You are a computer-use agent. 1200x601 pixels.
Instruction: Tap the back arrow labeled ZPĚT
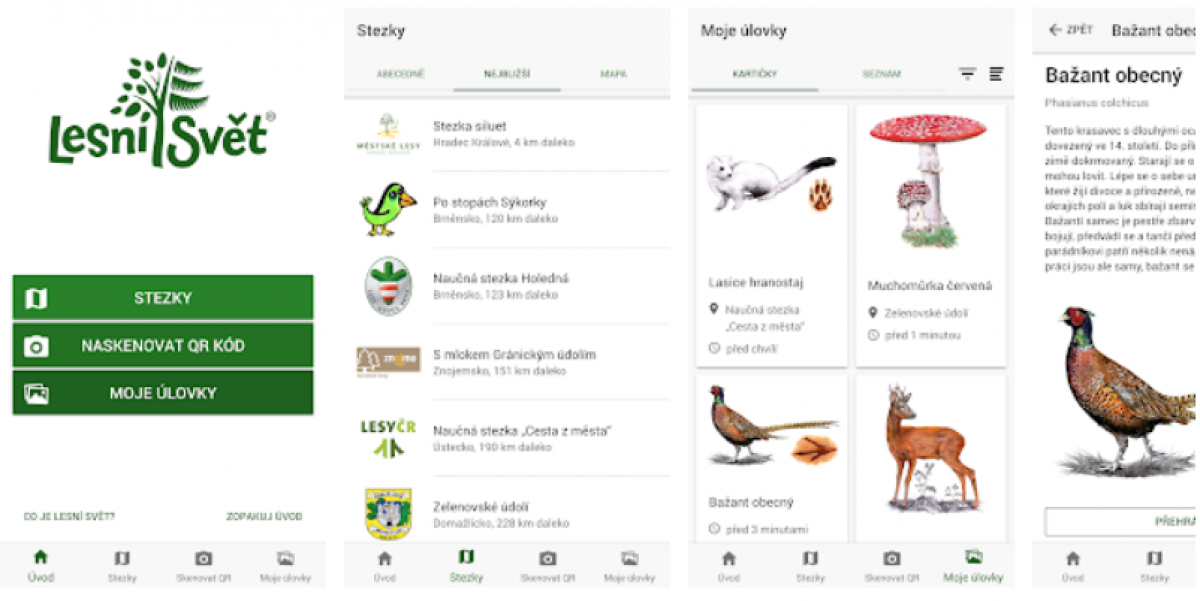click(1070, 30)
